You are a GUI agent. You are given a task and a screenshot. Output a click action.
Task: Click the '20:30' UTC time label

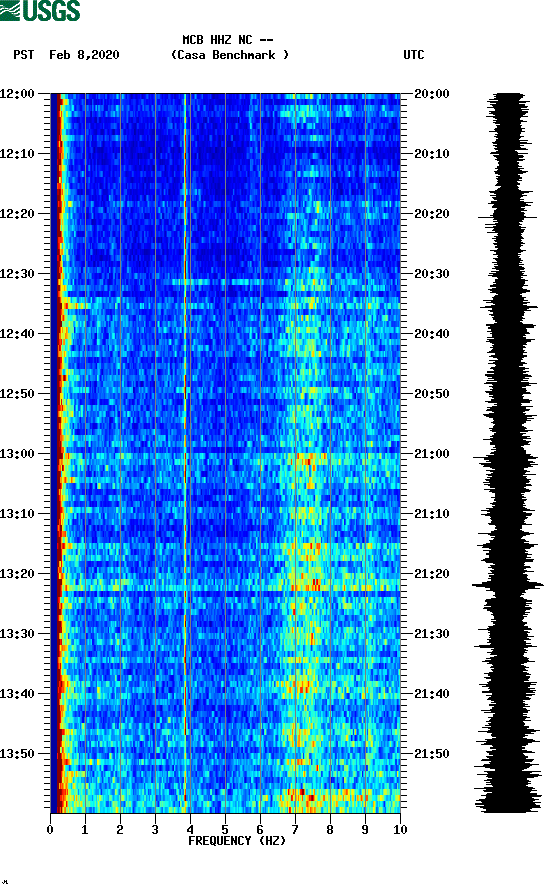point(432,273)
